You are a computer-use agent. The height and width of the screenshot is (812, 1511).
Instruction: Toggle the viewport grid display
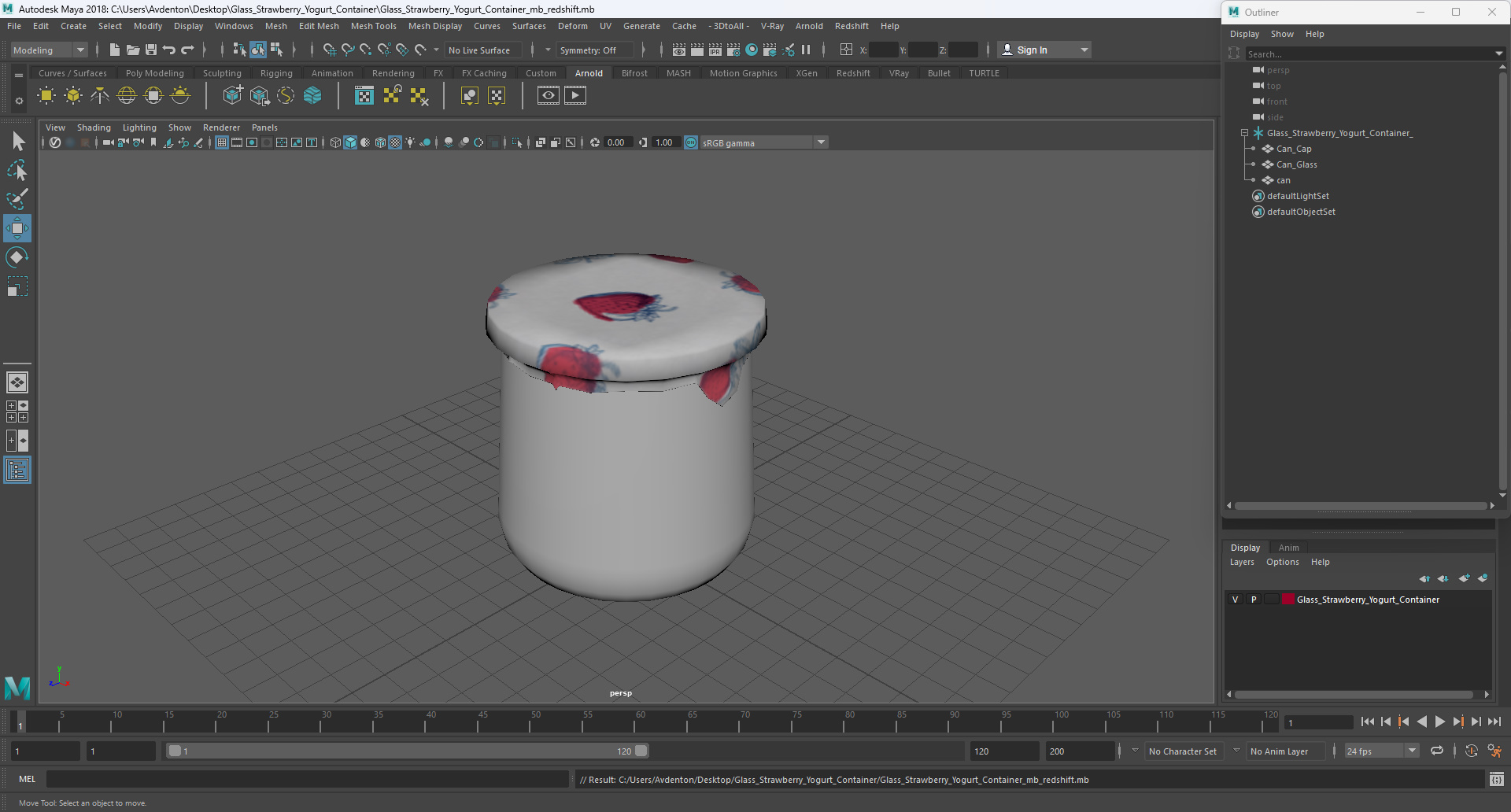[222, 142]
